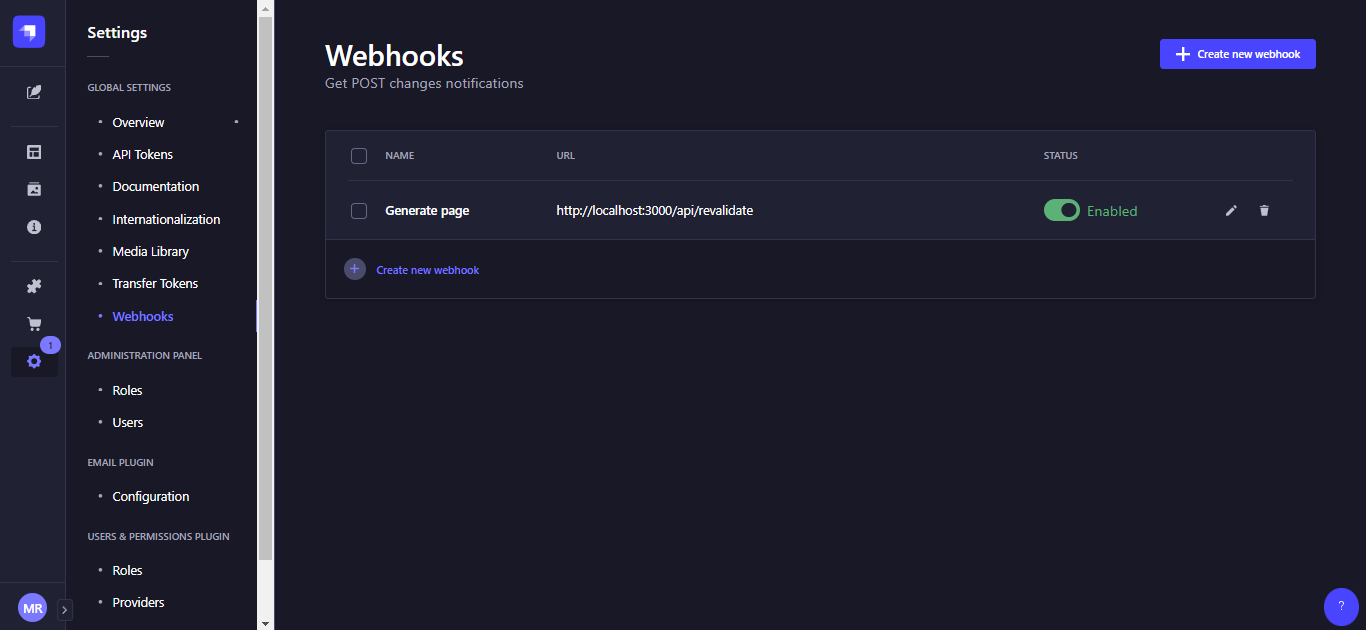Go to API Tokens settings
Viewport: 1366px width, 630px height.
(142, 155)
